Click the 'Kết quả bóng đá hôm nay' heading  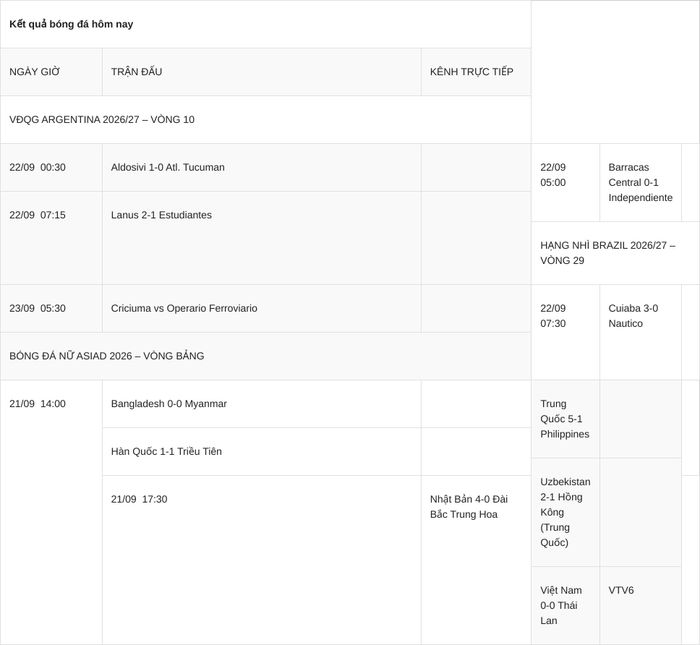click(x=71, y=24)
